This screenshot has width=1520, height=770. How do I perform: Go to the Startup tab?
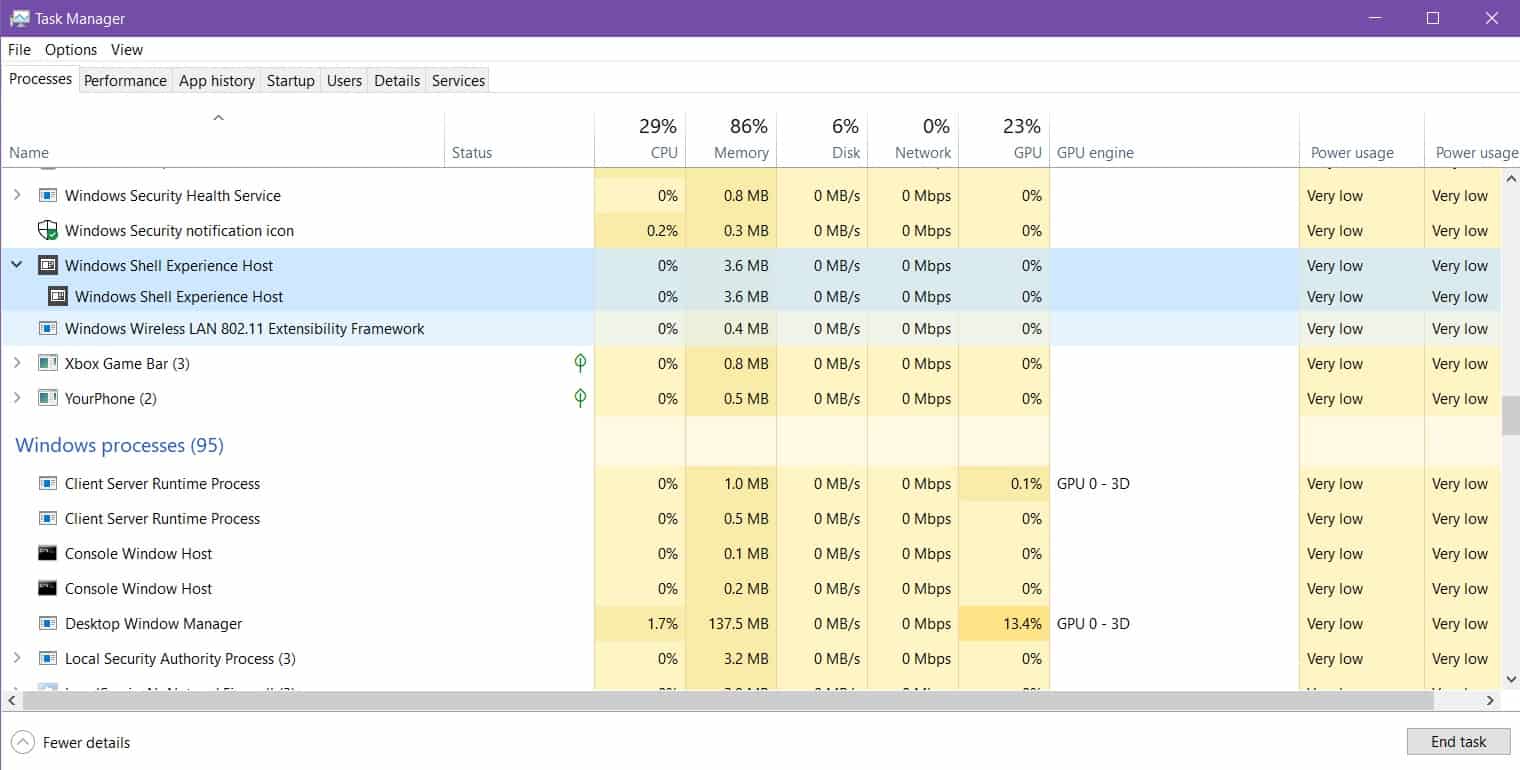[x=291, y=81]
